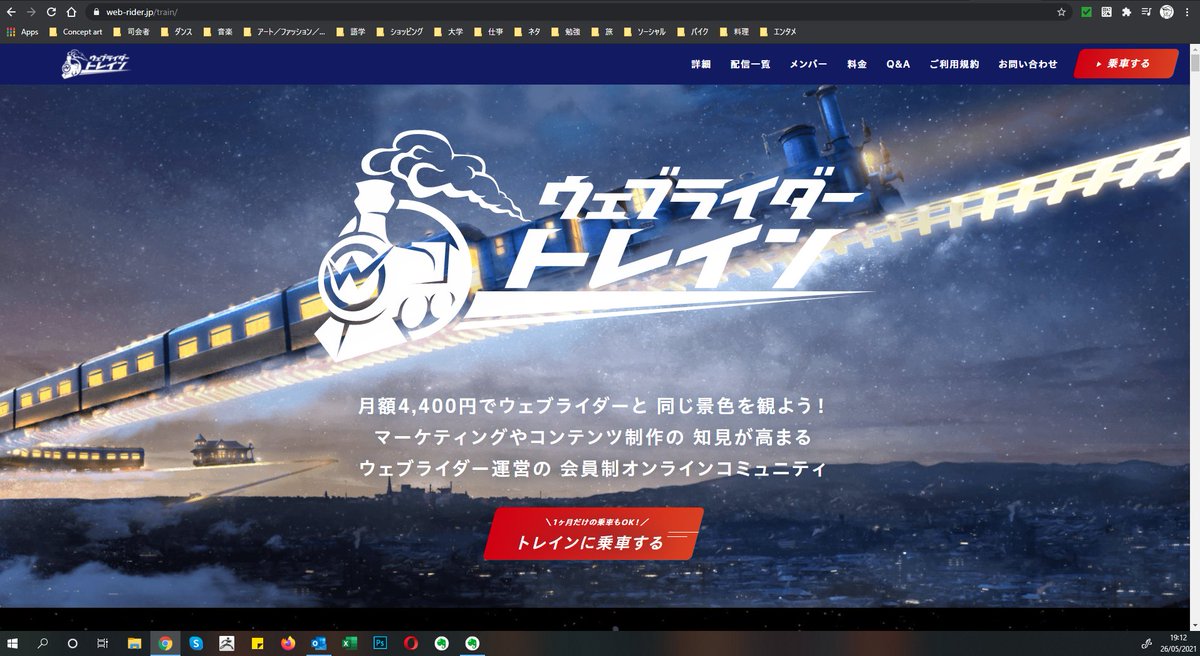This screenshot has height=656, width=1200.
Task: Open the Apps shortcut in bookmarks bar
Action: [22, 32]
